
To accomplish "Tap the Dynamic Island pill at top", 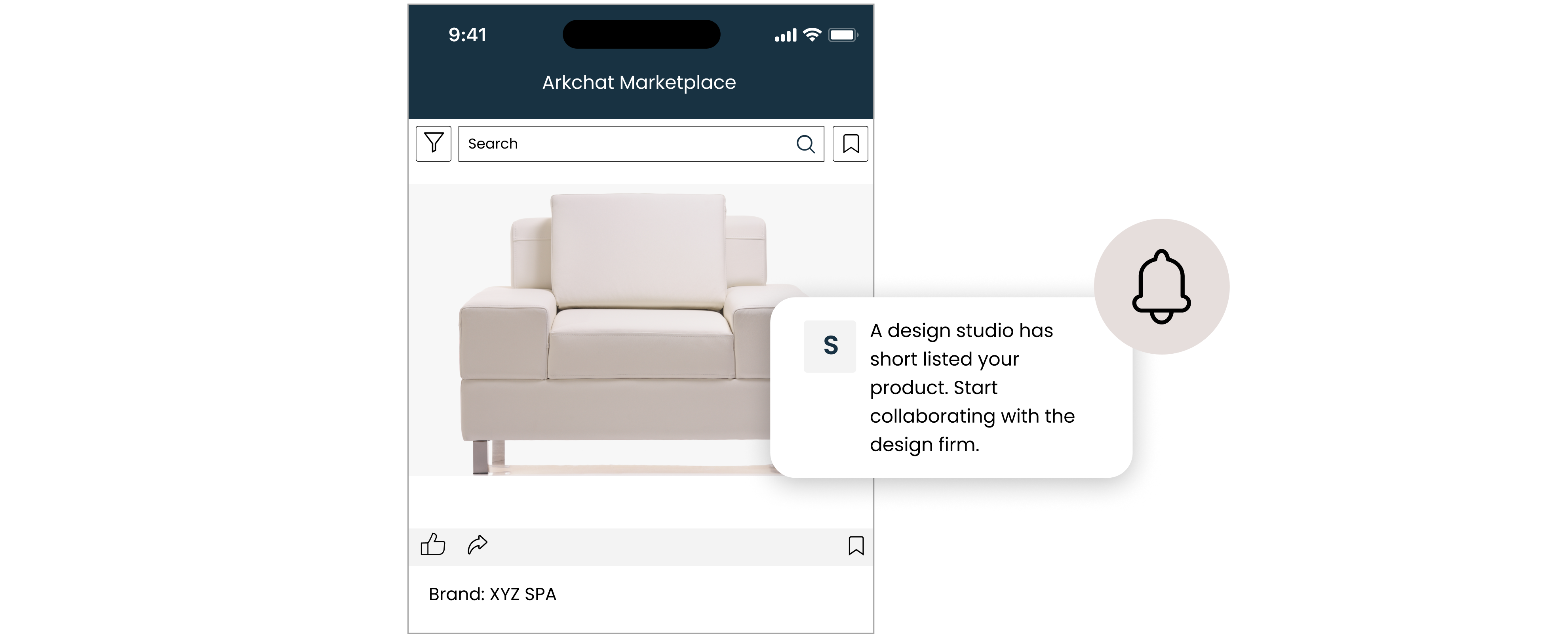I will 641,34.
